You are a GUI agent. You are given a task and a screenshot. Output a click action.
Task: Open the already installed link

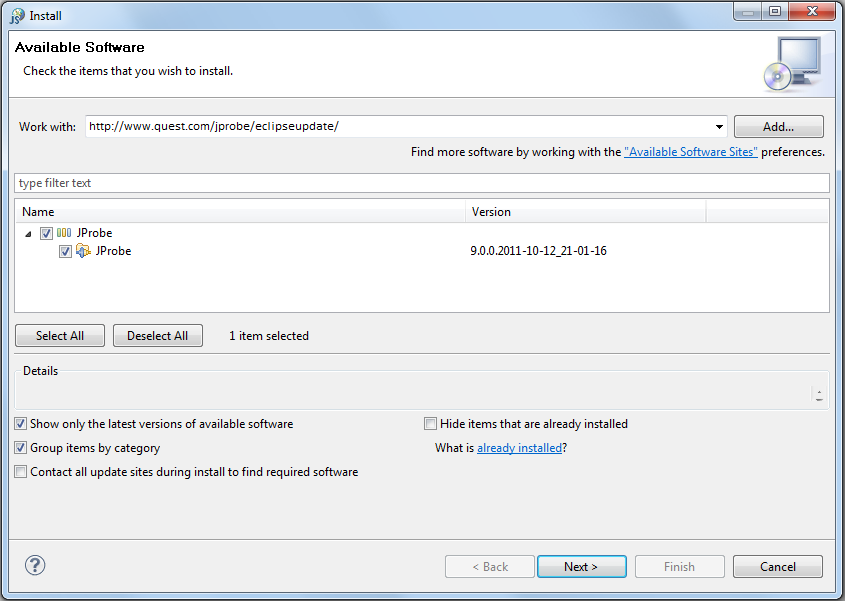click(520, 448)
